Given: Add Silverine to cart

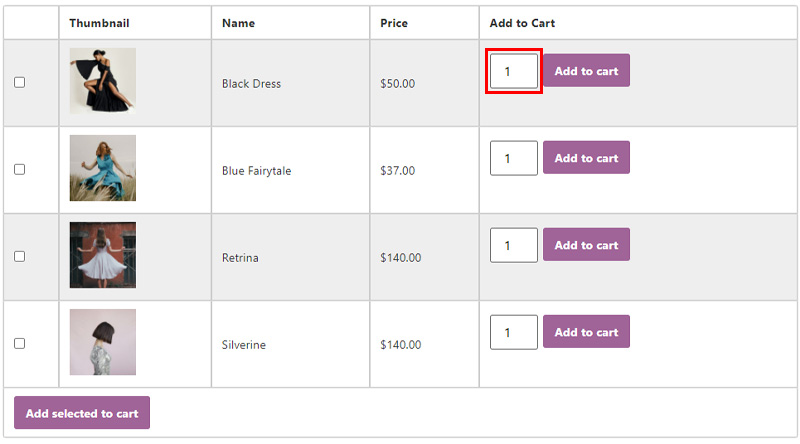Looking at the screenshot, I should pos(586,332).
